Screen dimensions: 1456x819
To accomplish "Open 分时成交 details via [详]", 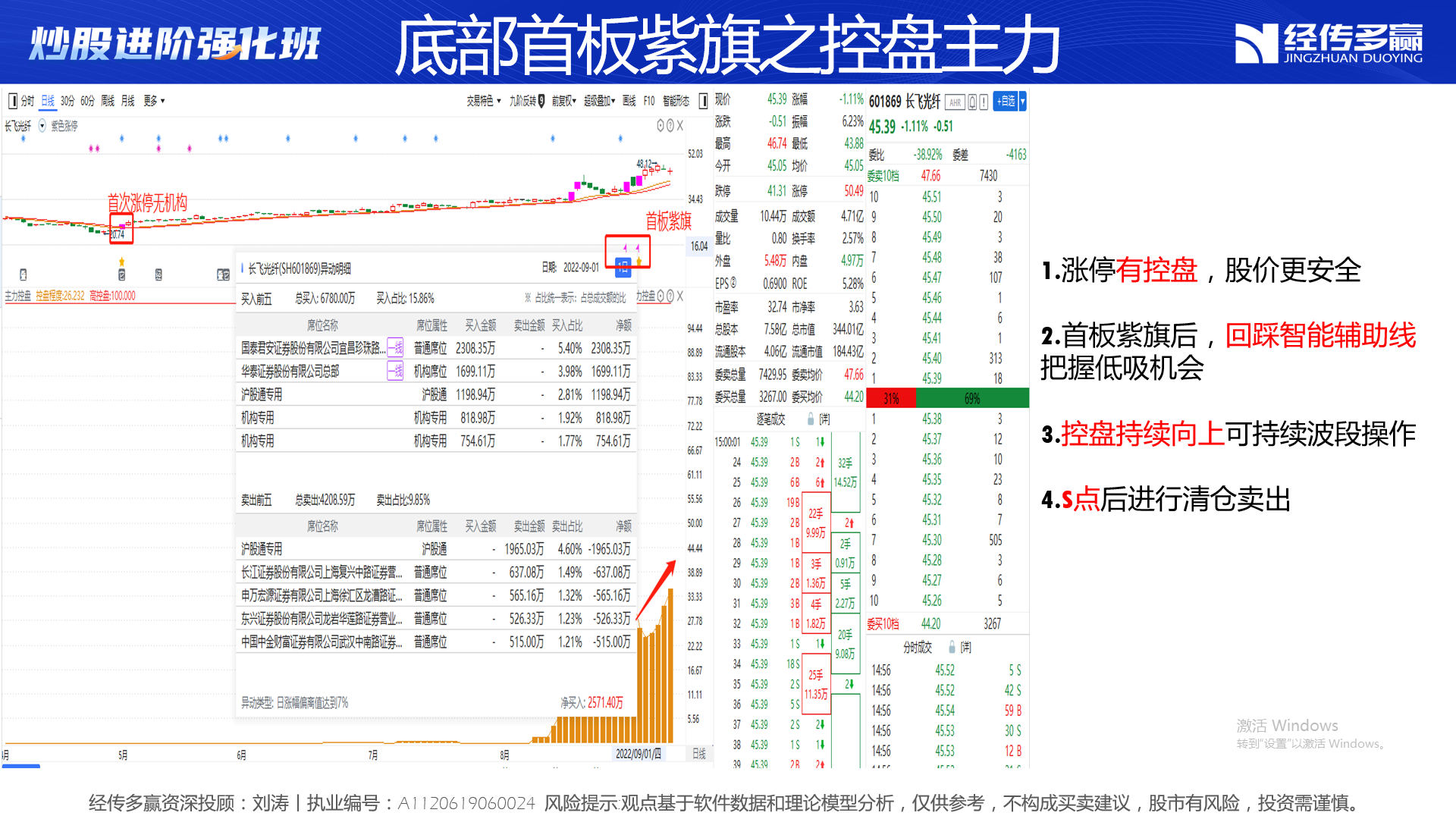I will pos(966,648).
